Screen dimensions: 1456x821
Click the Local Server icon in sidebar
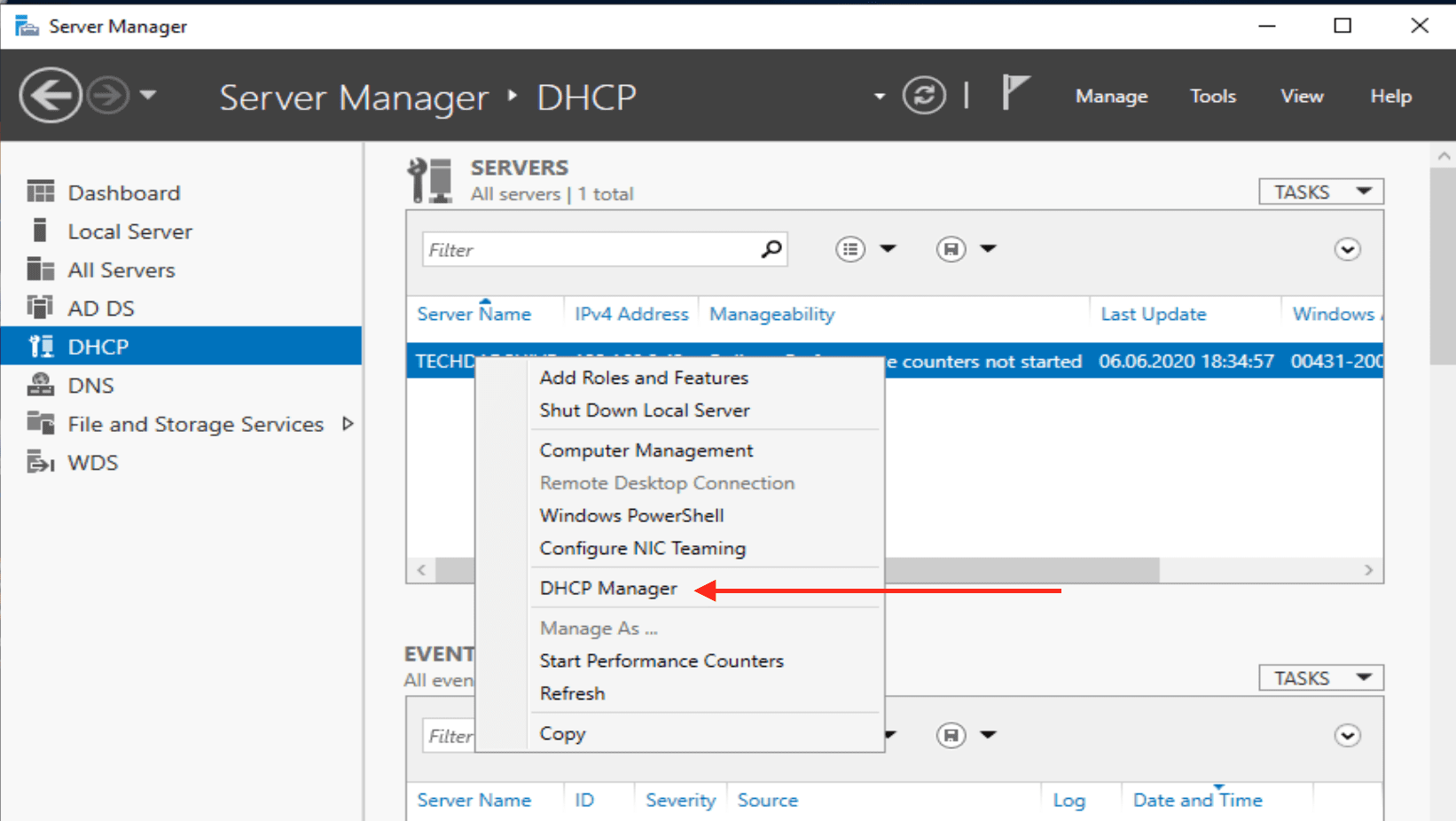40,231
